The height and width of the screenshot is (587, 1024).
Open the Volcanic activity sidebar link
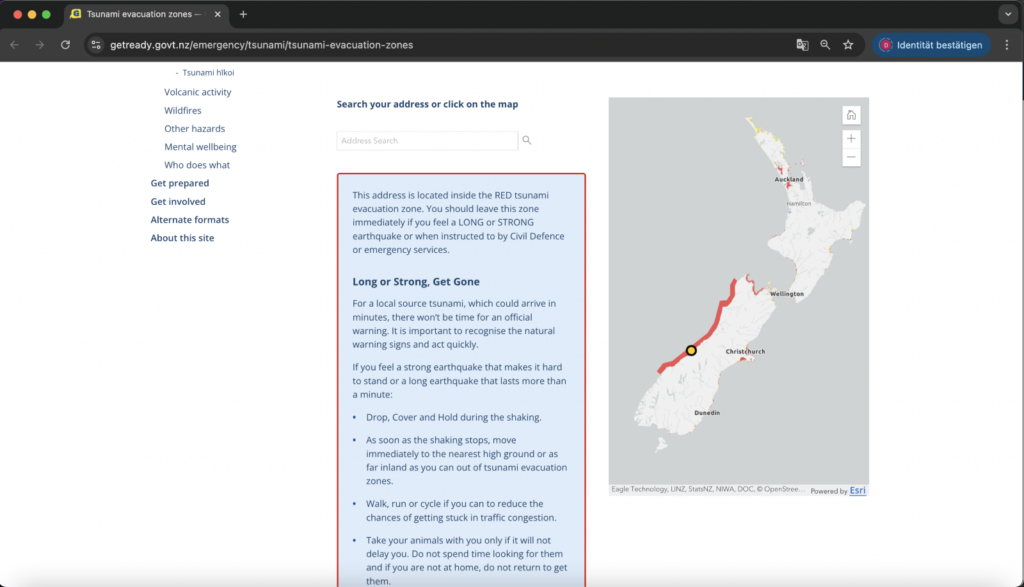coord(197,92)
